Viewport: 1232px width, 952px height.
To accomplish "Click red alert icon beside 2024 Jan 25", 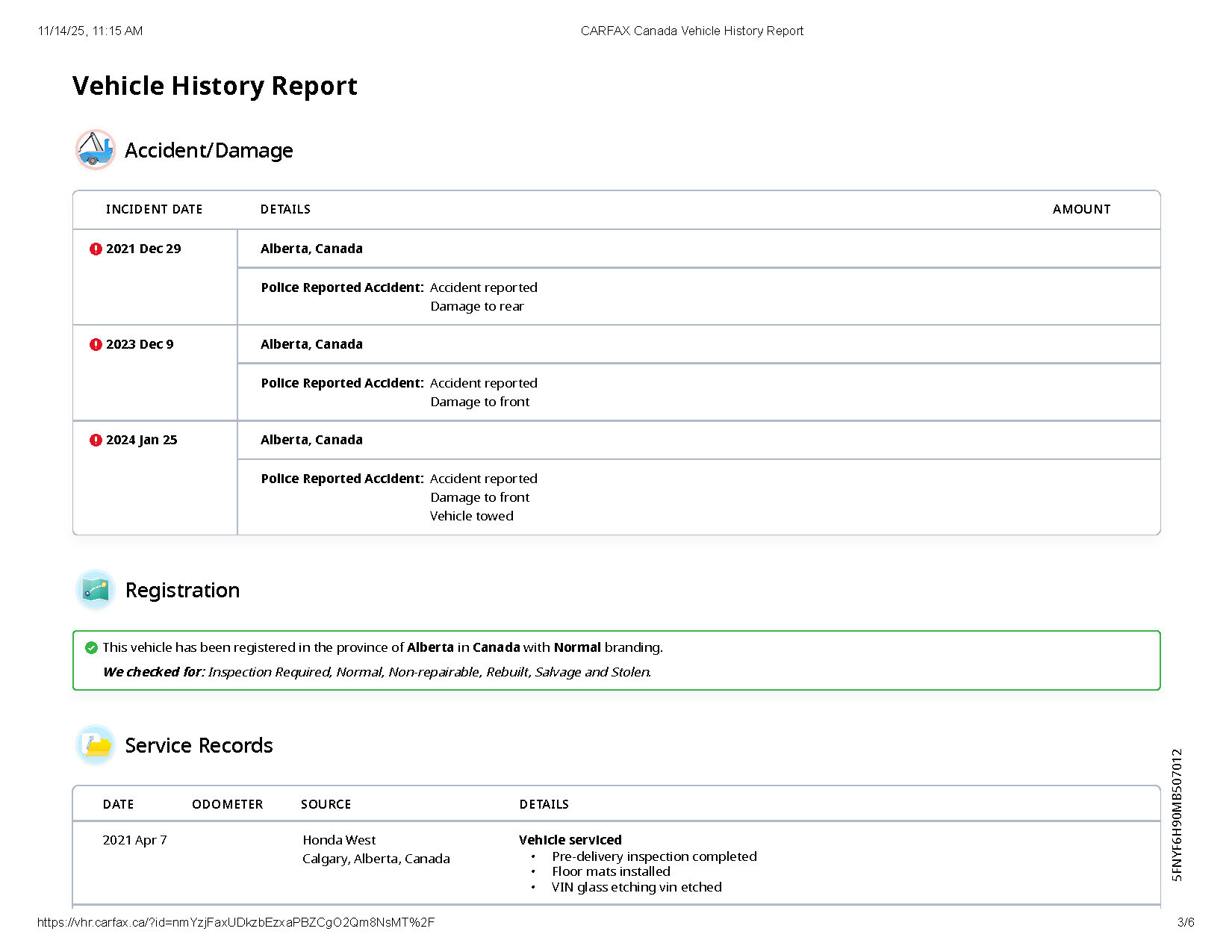I will [96, 441].
